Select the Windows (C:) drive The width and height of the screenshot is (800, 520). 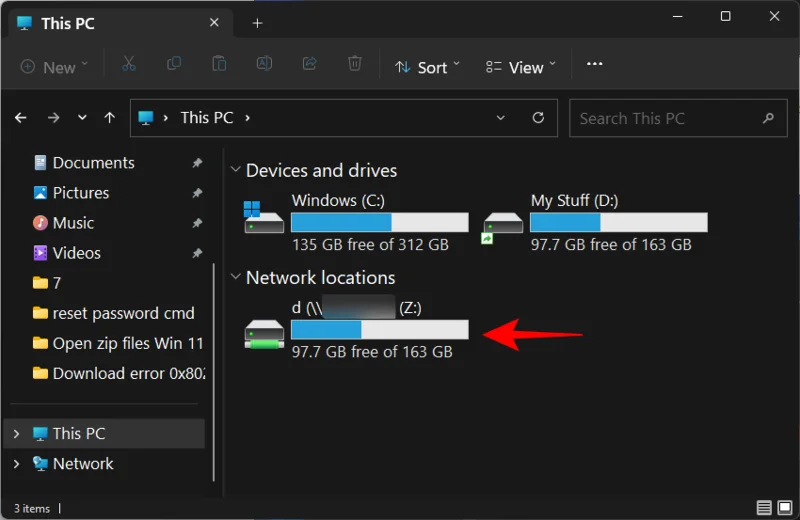(x=356, y=222)
